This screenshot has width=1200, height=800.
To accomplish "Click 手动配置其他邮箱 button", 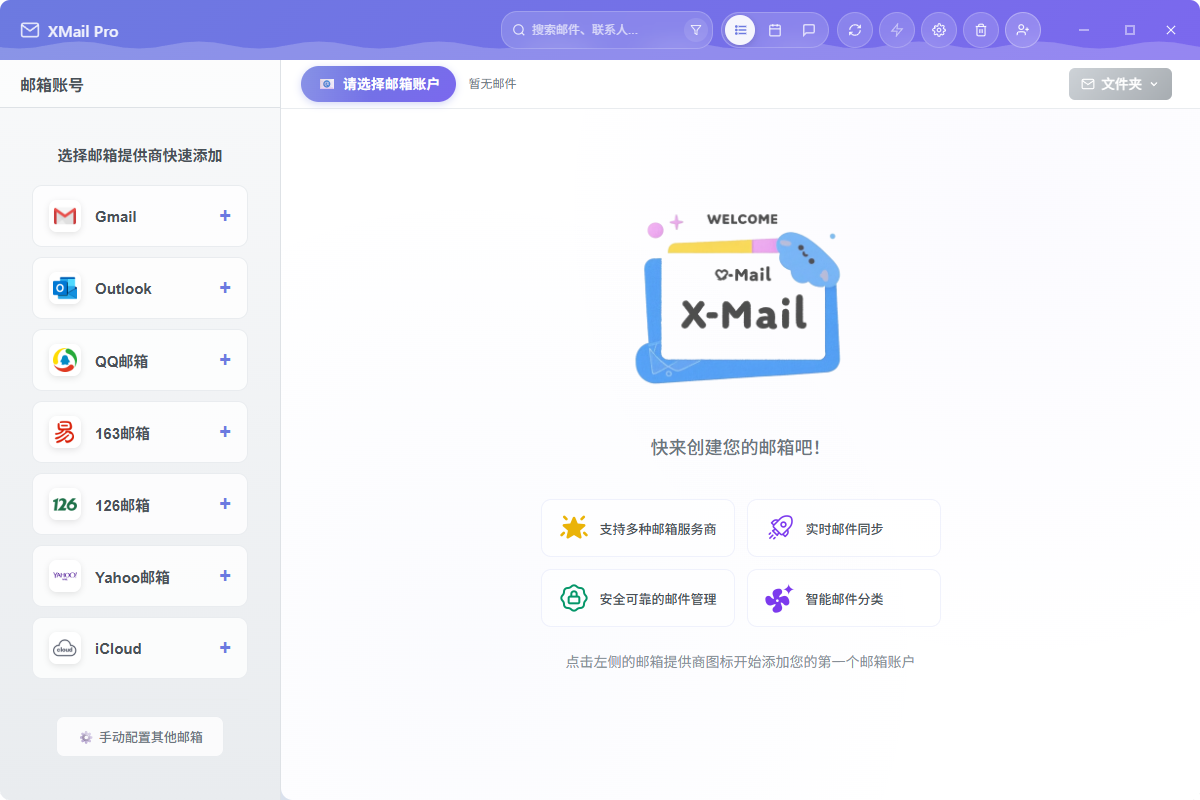I will pyautogui.click(x=139, y=736).
